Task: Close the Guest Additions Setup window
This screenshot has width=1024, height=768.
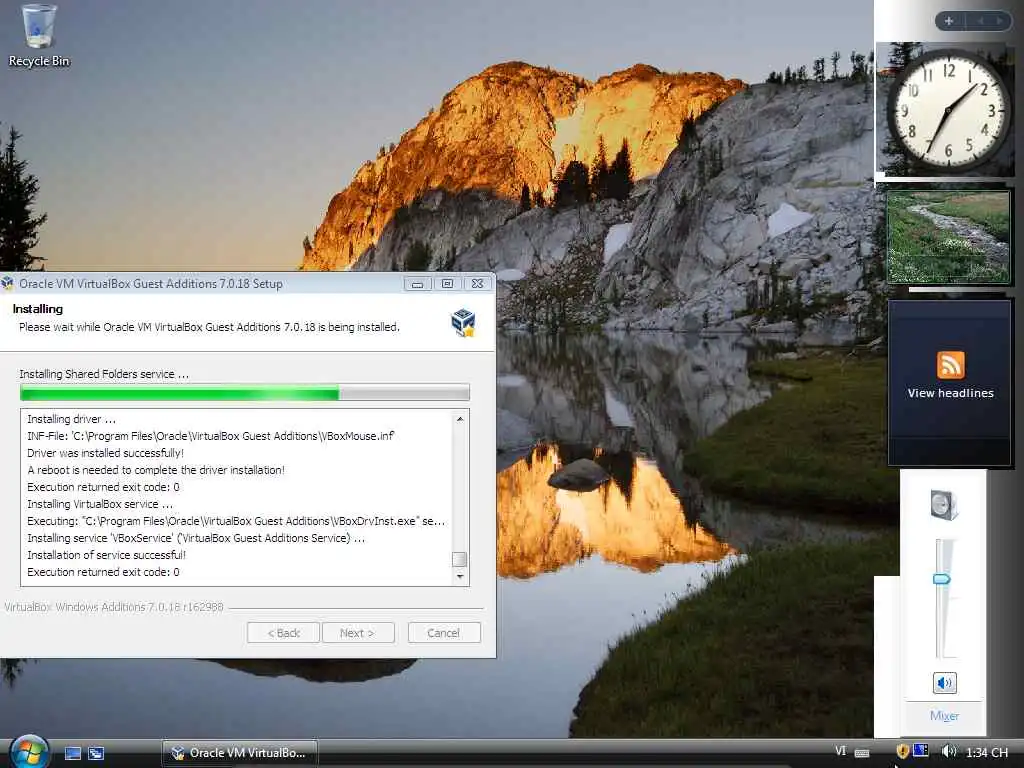Action: tap(477, 284)
